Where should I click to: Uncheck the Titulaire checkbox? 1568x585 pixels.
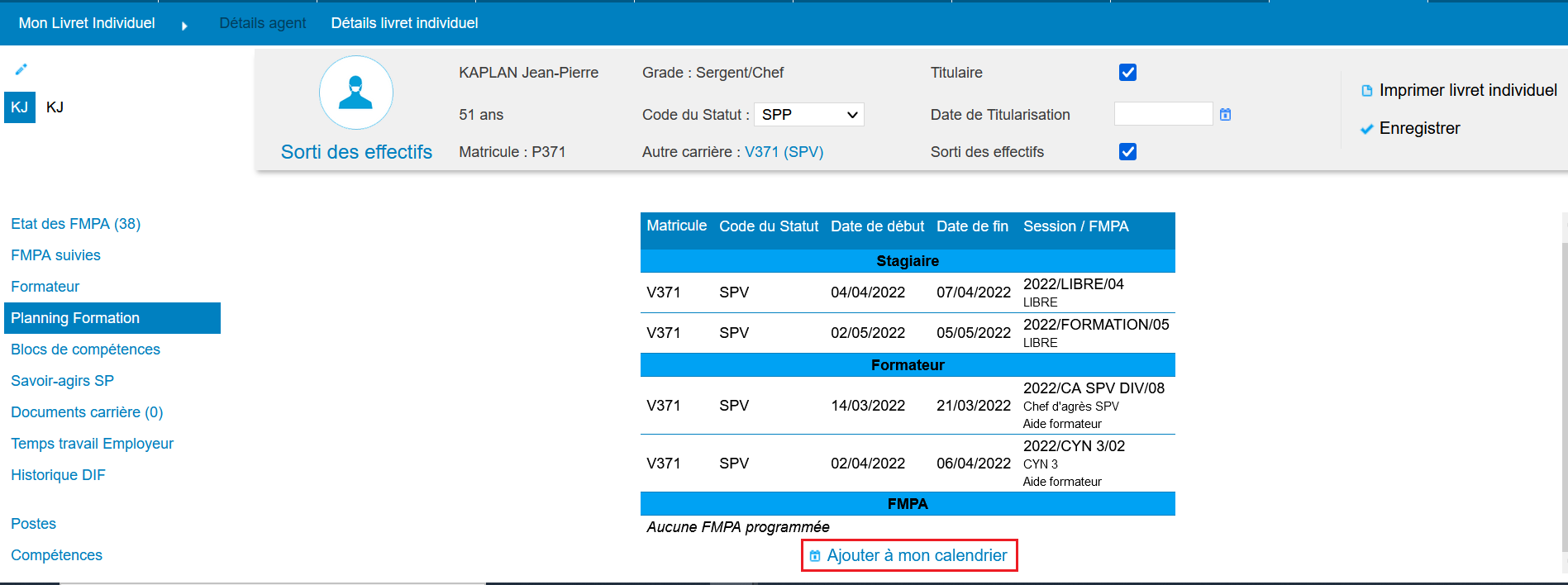[1127, 73]
